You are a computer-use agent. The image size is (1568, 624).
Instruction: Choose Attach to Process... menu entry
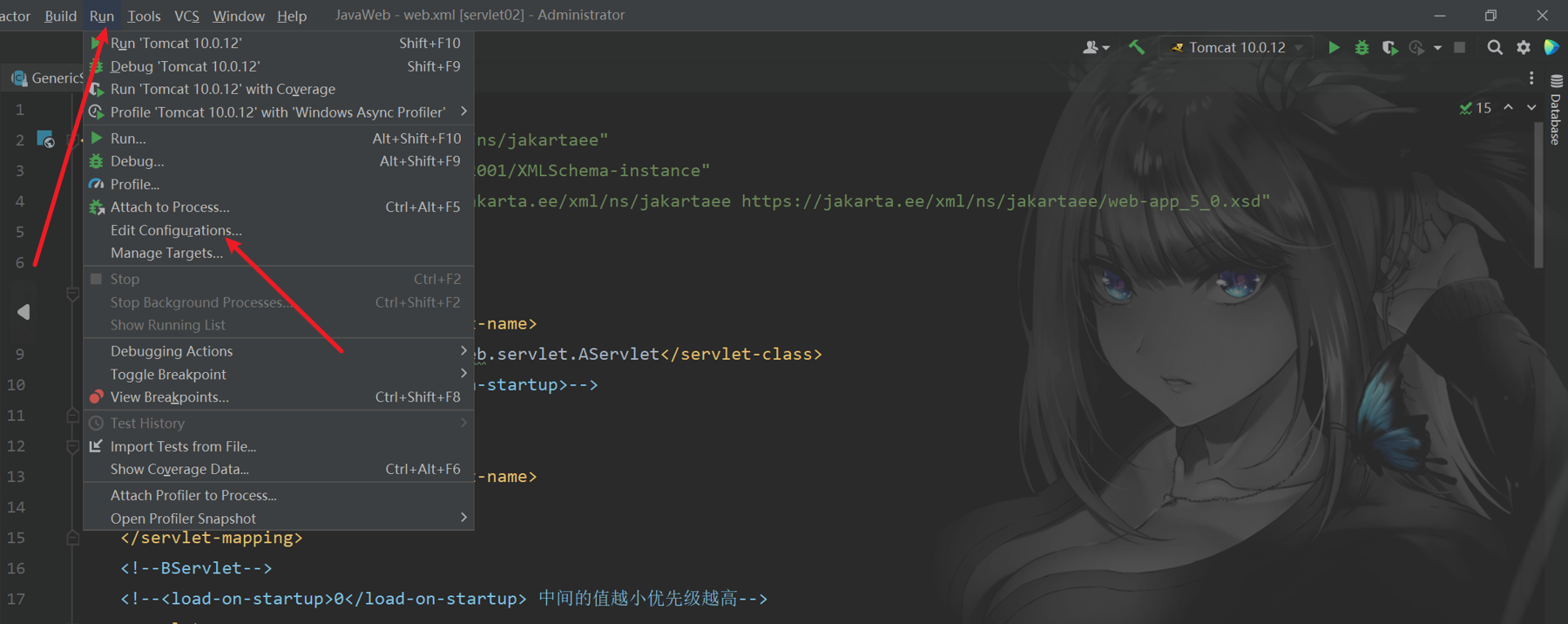tap(279, 207)
